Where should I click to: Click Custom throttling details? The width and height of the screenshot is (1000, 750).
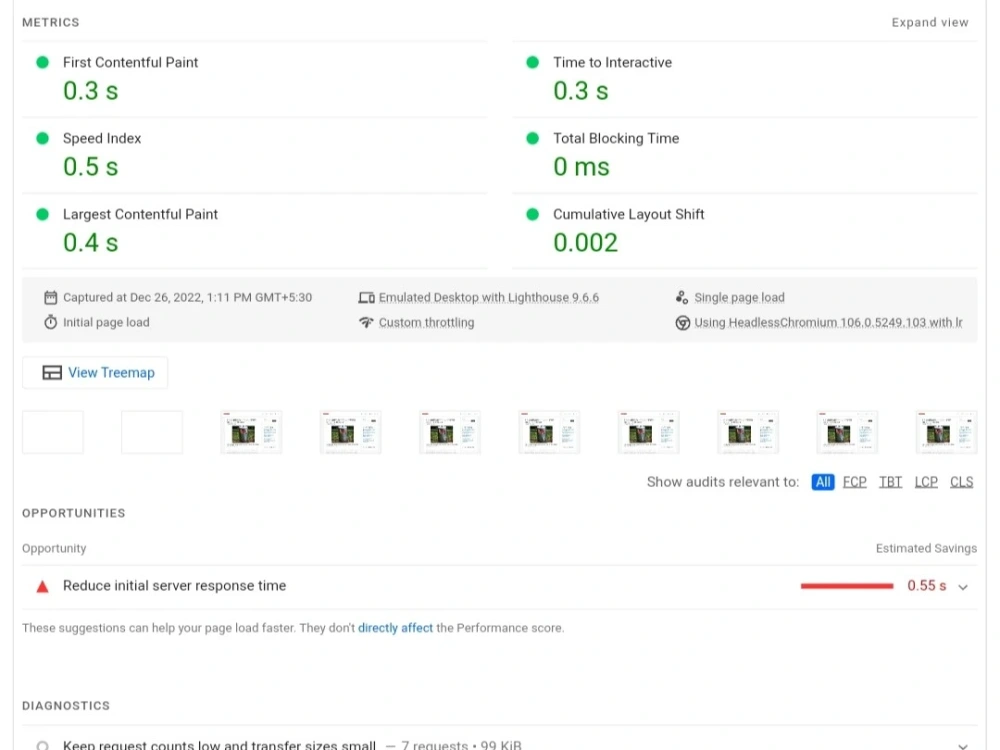click(x=427, y=323)
